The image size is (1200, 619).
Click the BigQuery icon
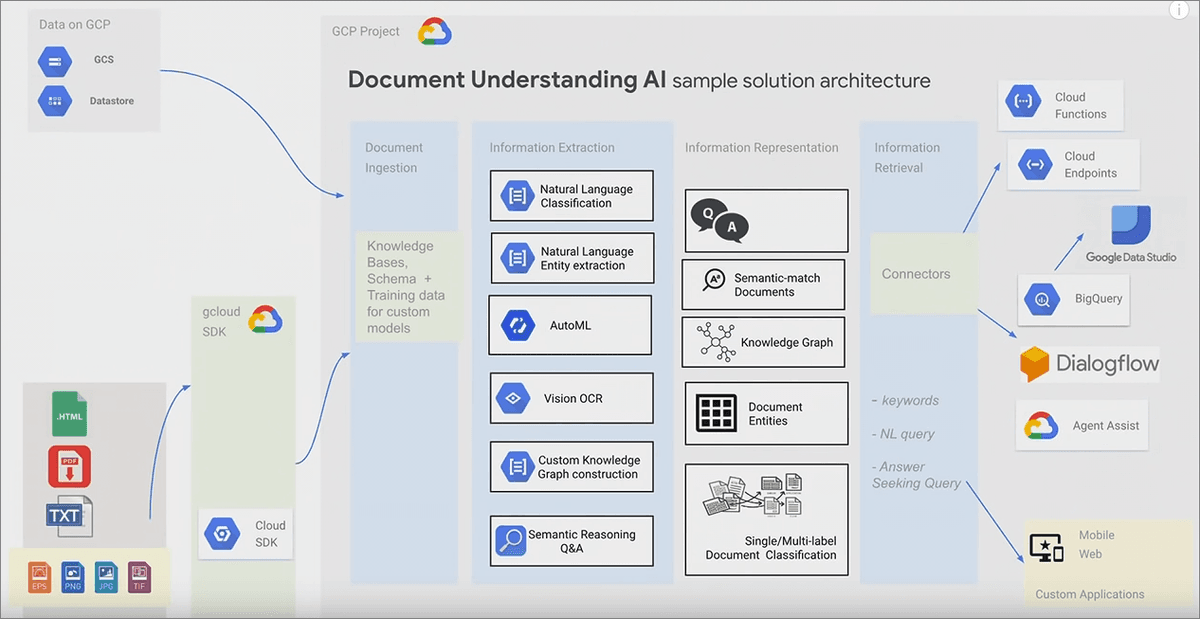tap(1042, 299)
